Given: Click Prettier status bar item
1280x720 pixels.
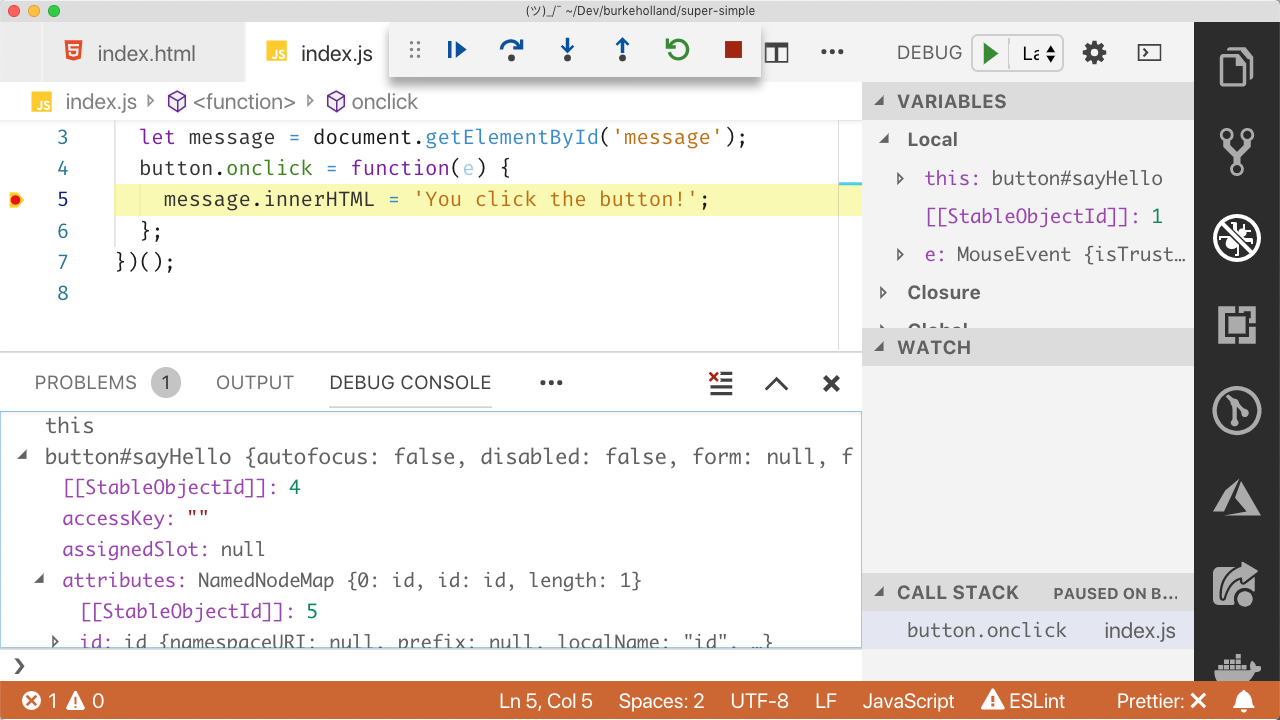Looking at the screenshot, I should (x=1161, y=701).
